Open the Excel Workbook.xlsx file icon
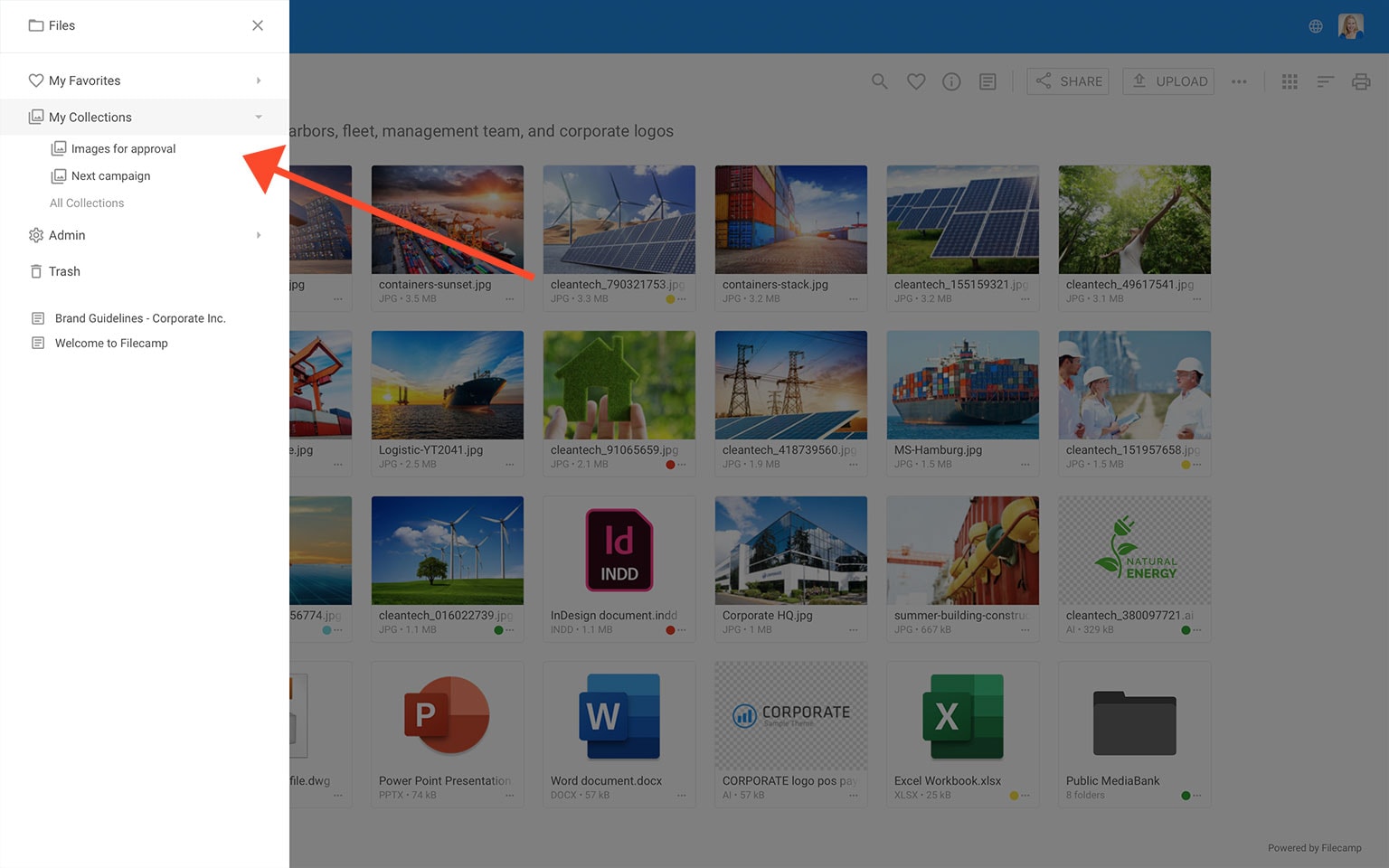 [x=963, y=716]
